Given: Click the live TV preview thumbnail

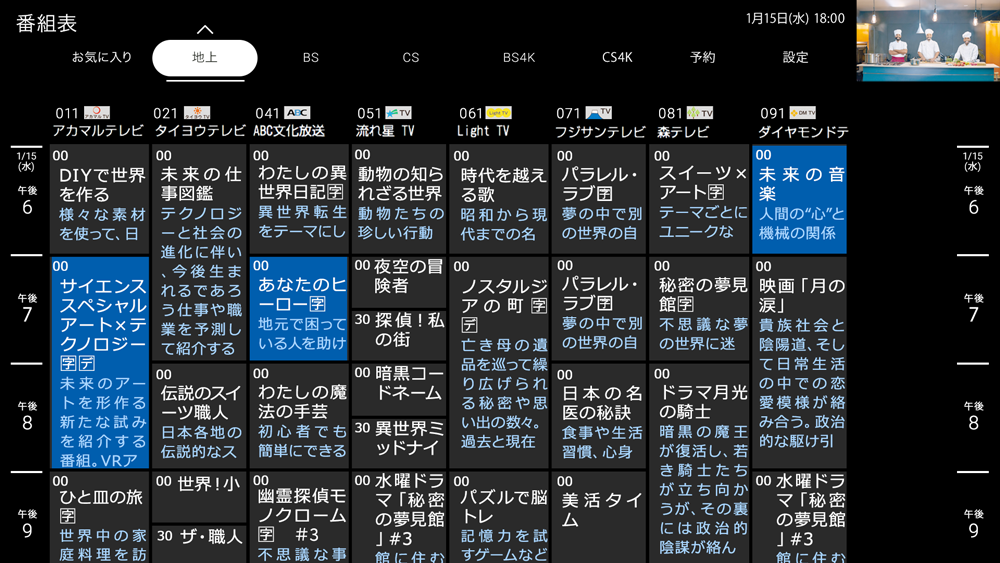Looking at the screenshot, I should click(x=927, y=41).
